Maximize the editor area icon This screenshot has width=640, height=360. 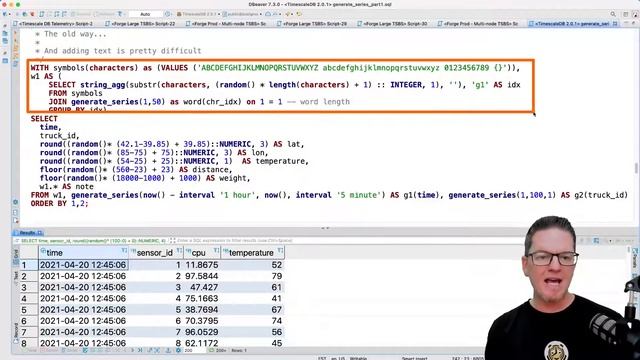click(x=634, y=24)
